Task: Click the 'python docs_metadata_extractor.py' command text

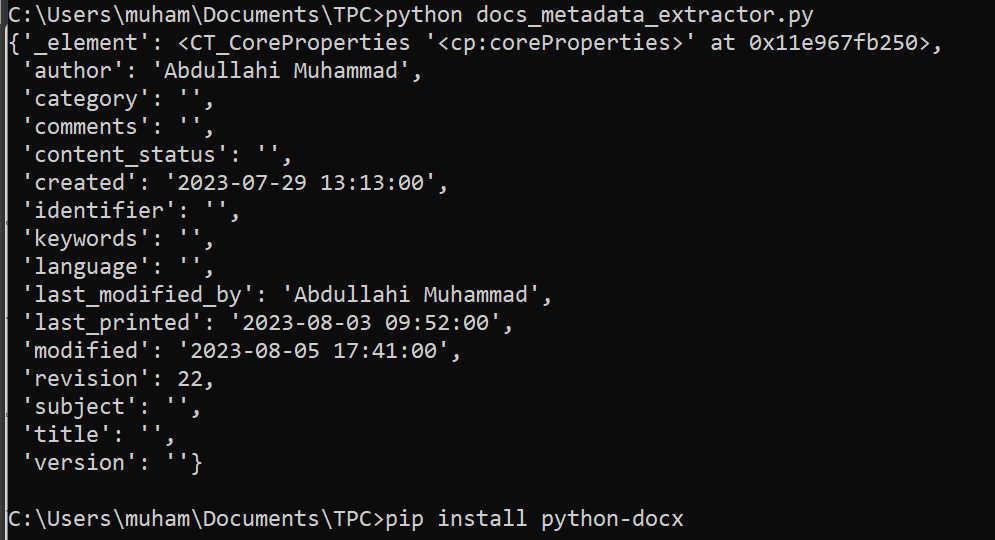Action: click(598, 15)
